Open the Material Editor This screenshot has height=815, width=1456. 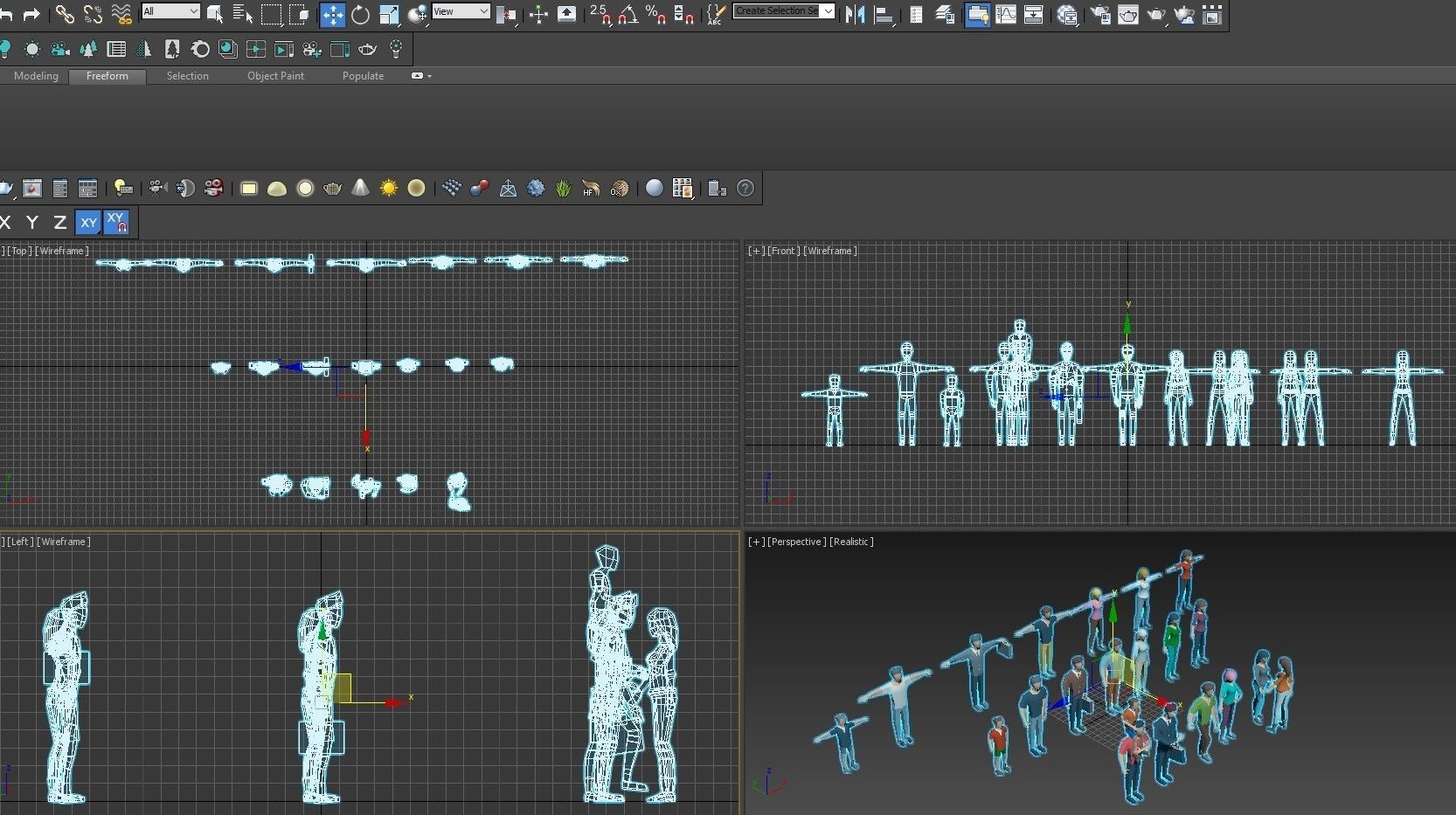(1067, 14)
